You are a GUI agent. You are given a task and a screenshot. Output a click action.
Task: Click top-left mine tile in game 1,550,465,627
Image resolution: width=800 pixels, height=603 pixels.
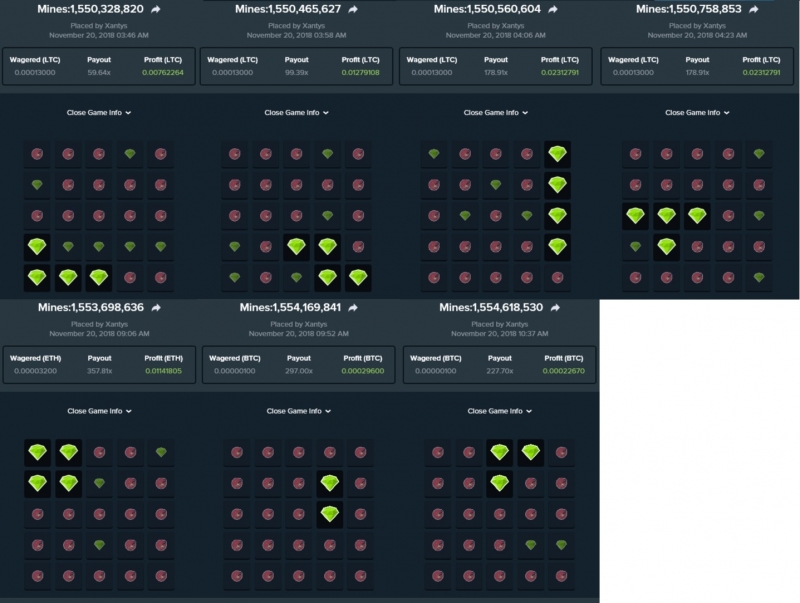[235, 154]
